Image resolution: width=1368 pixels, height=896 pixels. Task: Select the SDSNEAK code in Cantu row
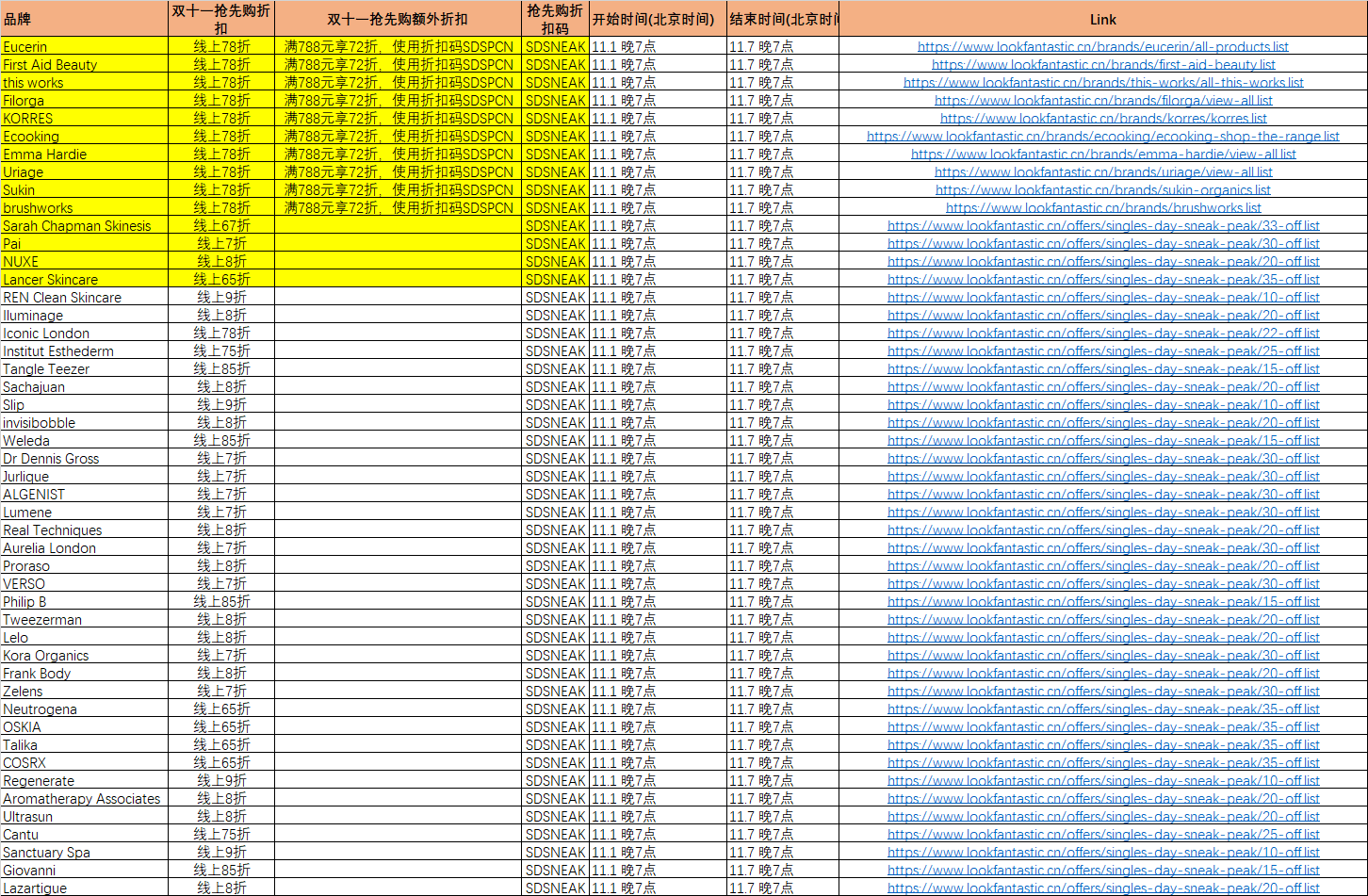click(x=555, y=834)
